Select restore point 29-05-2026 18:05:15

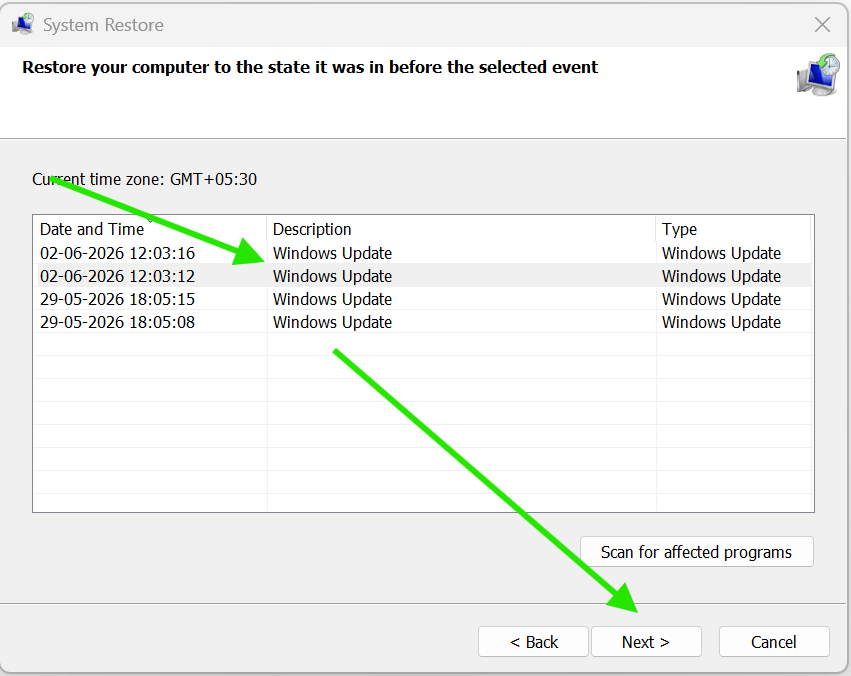(423, 299)
